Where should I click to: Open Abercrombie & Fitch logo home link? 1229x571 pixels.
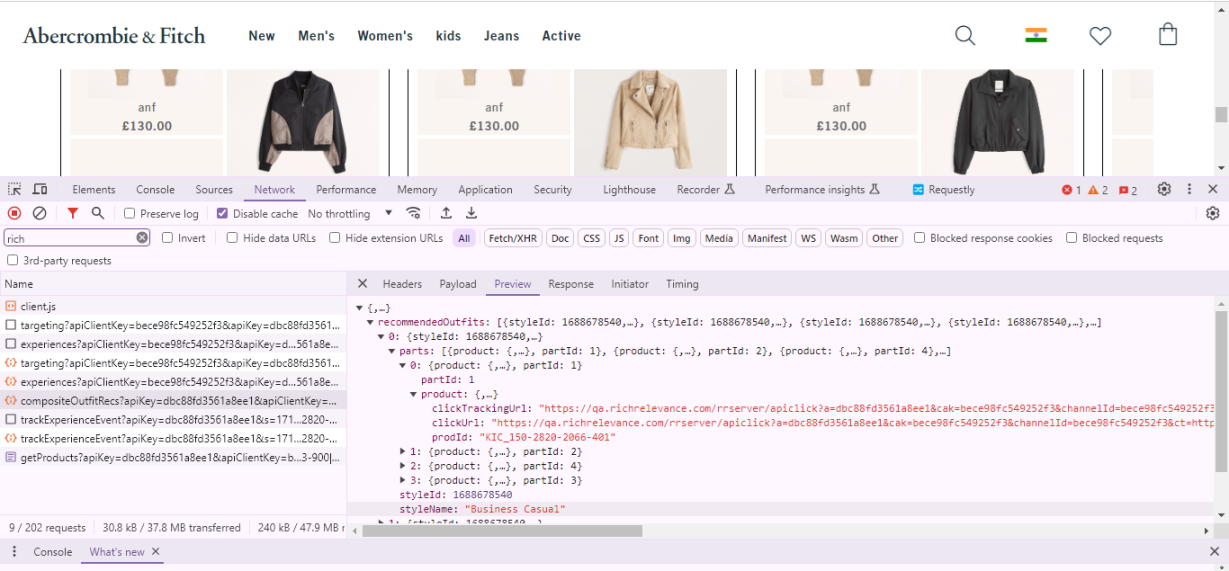114,36
